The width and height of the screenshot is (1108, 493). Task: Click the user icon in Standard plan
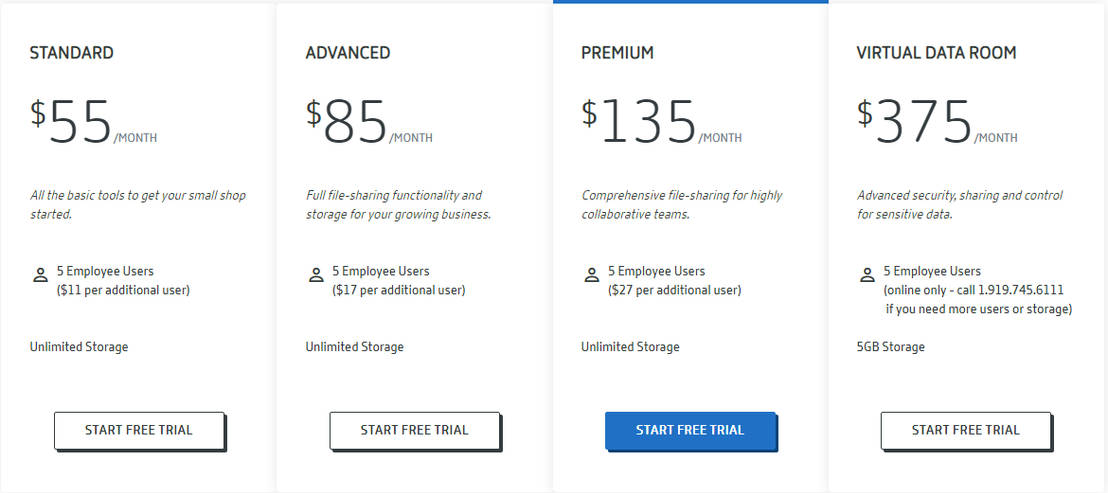click(40, 274)
